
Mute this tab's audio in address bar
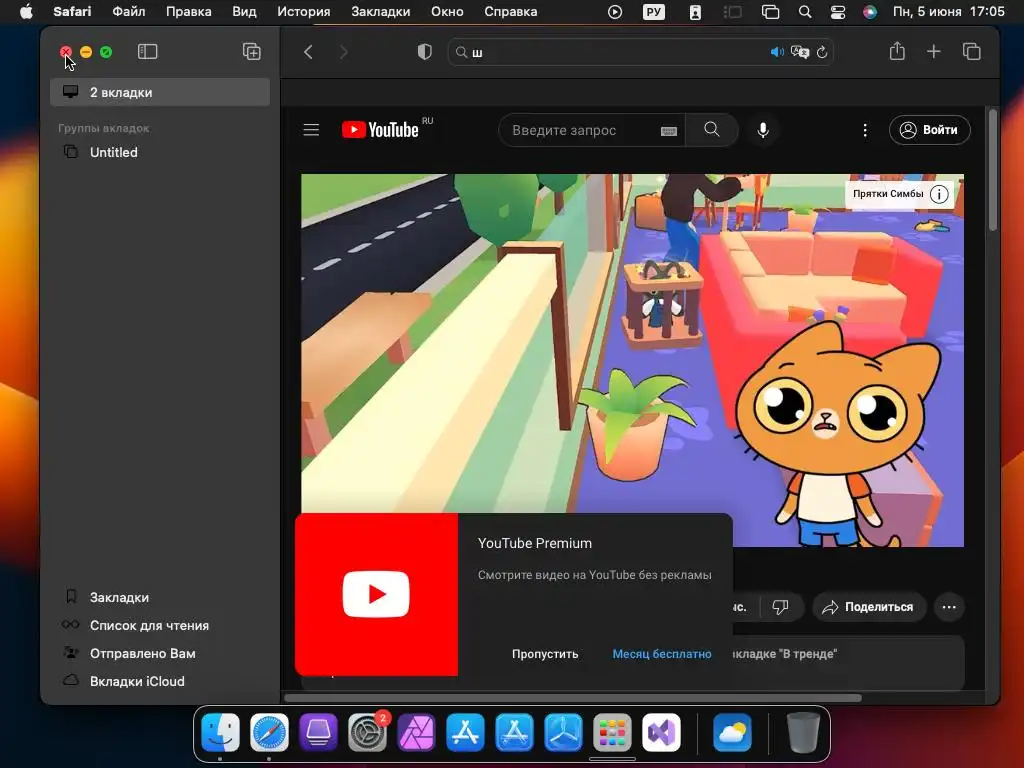click(x=777, y=52)
